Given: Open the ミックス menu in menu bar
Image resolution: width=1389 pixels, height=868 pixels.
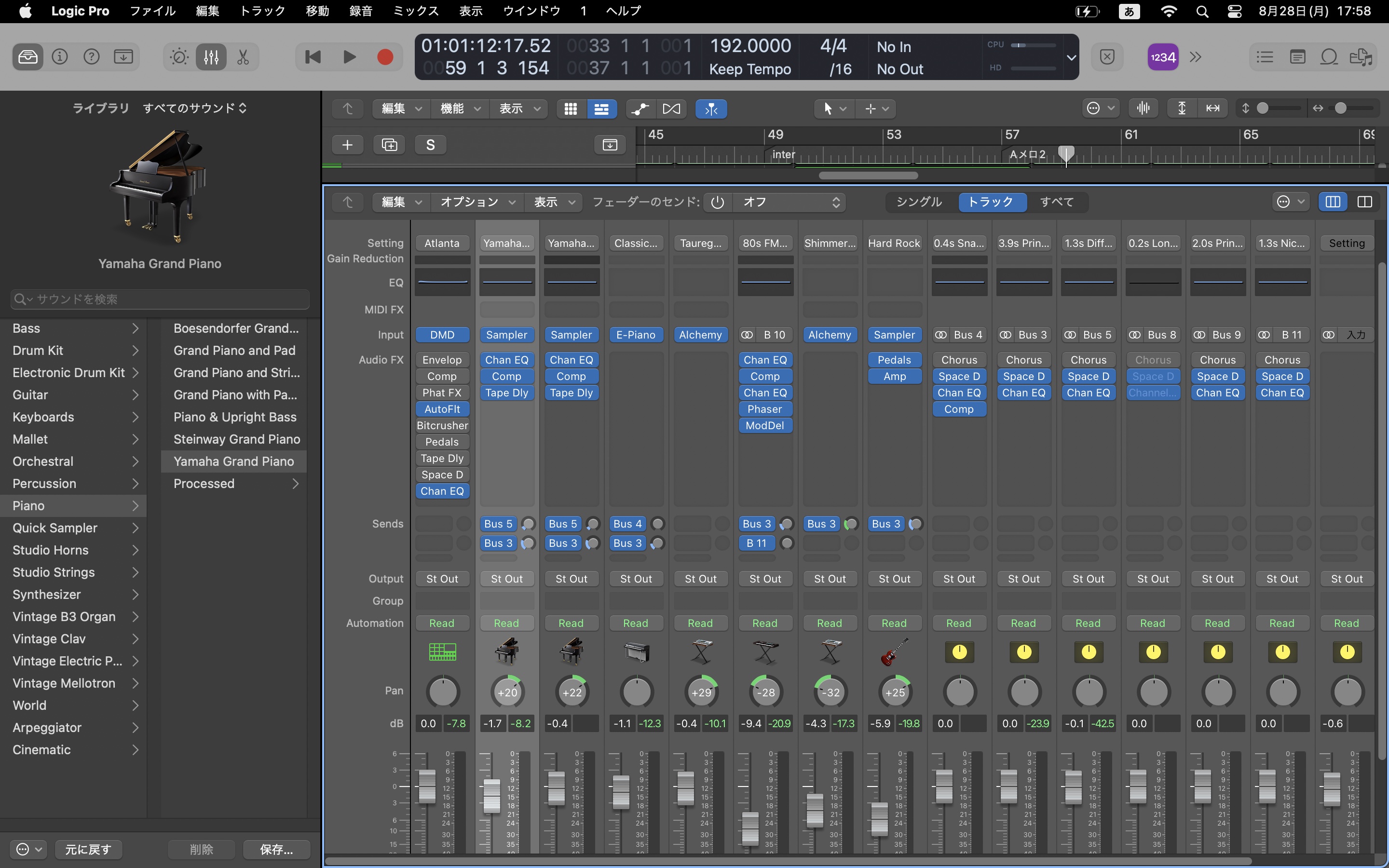Looking at the screenshot, I should coord(416,11).
